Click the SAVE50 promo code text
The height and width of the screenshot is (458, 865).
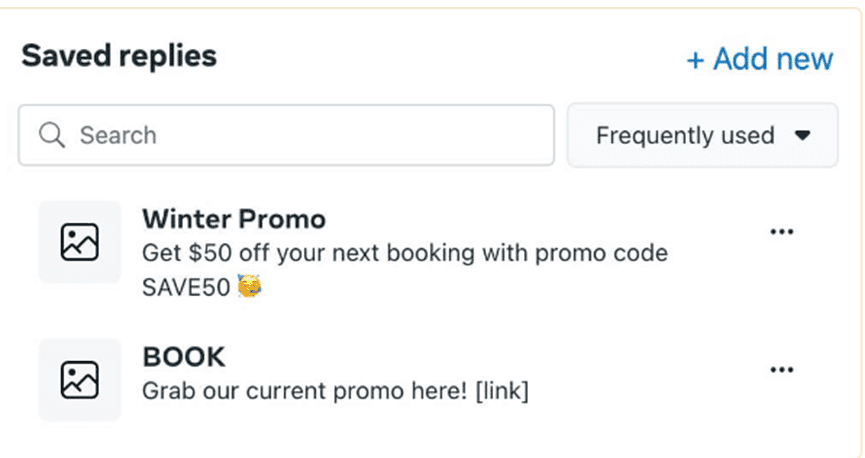[x=186, y=288]
